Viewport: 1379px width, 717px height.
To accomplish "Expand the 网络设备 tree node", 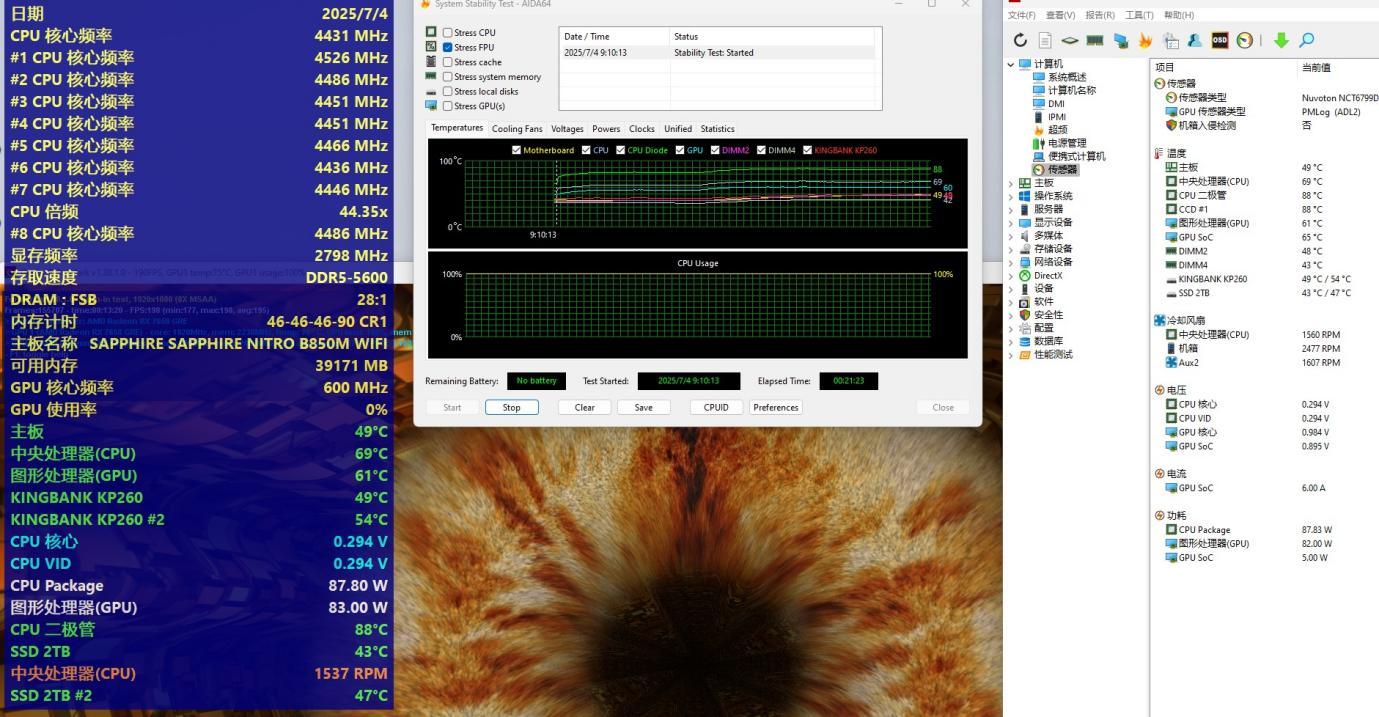I will coord(1011,262).
